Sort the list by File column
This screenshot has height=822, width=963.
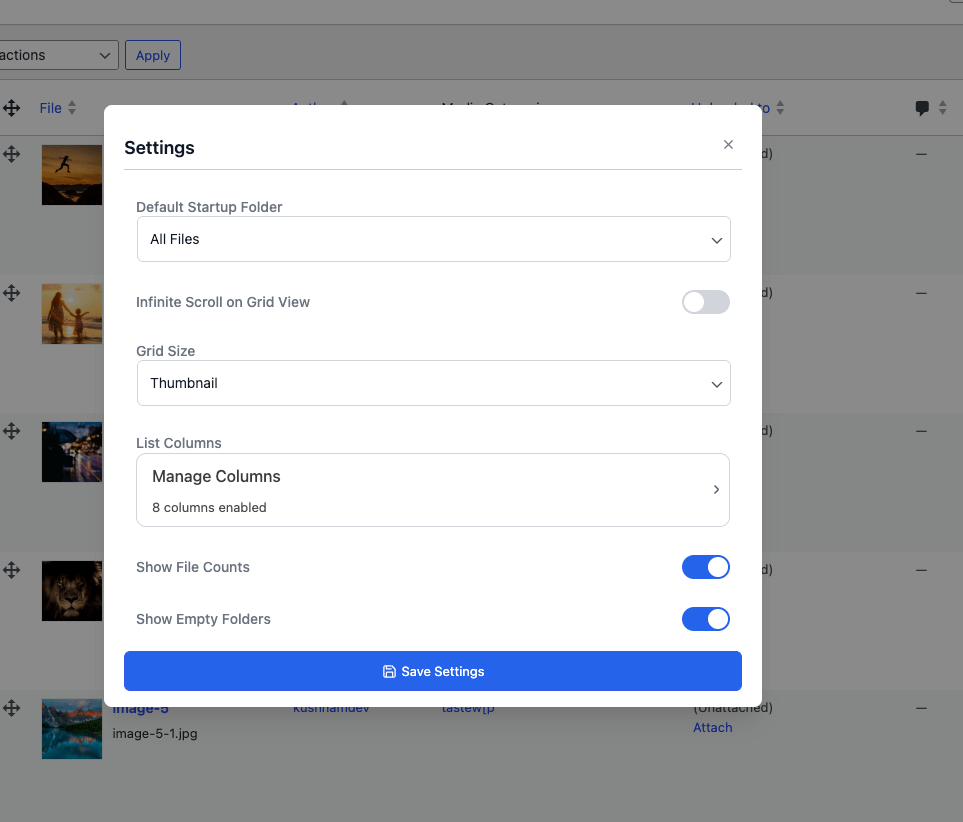pyautogui.click(x=51, y=108)
